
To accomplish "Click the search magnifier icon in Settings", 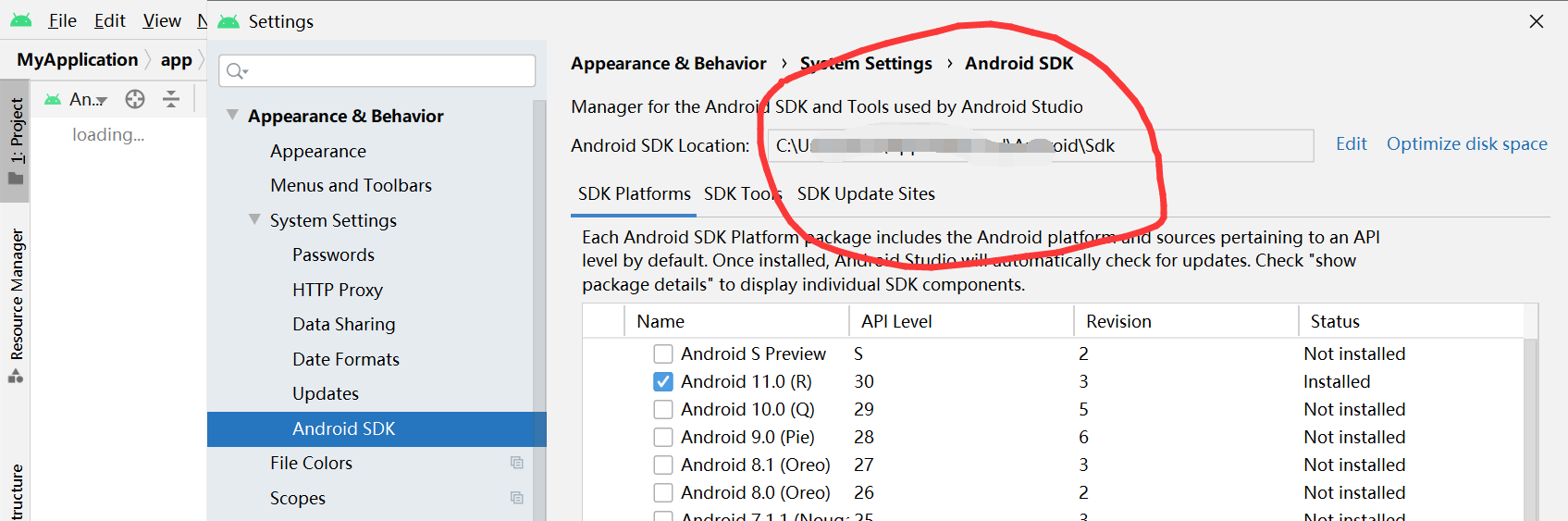I will (x=237, y=71).
